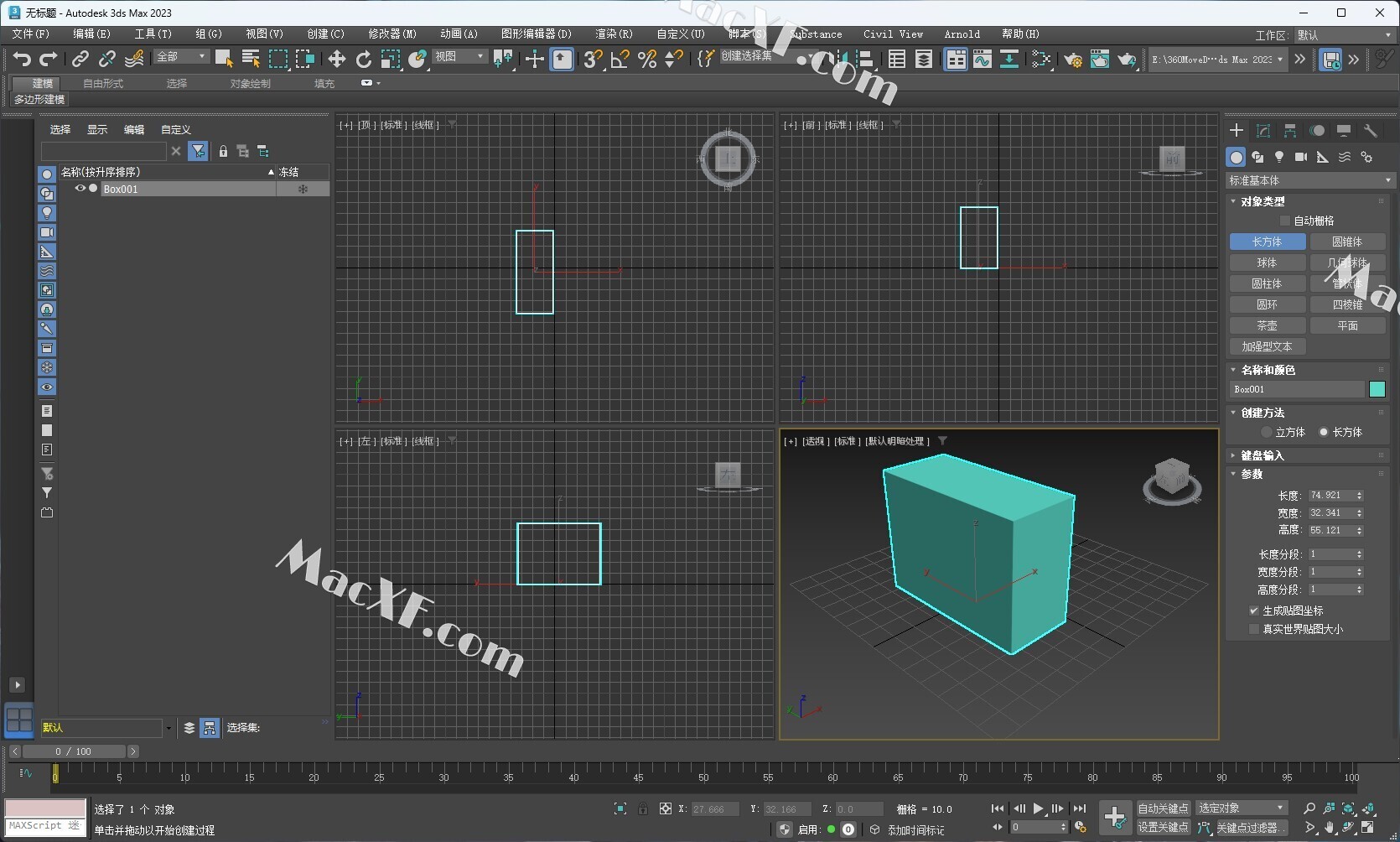Switch to Cameras category icon
This screenshot has width=1400, height=842.
[x=1301, y=157]
